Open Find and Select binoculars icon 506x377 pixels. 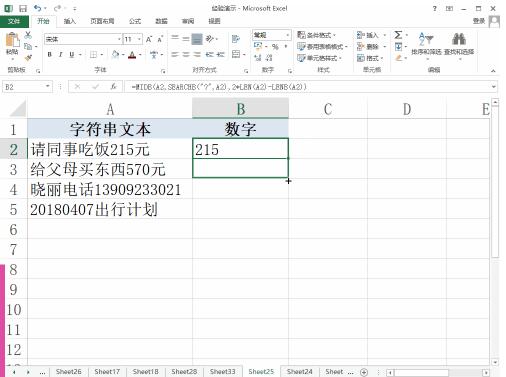[459, 40]
